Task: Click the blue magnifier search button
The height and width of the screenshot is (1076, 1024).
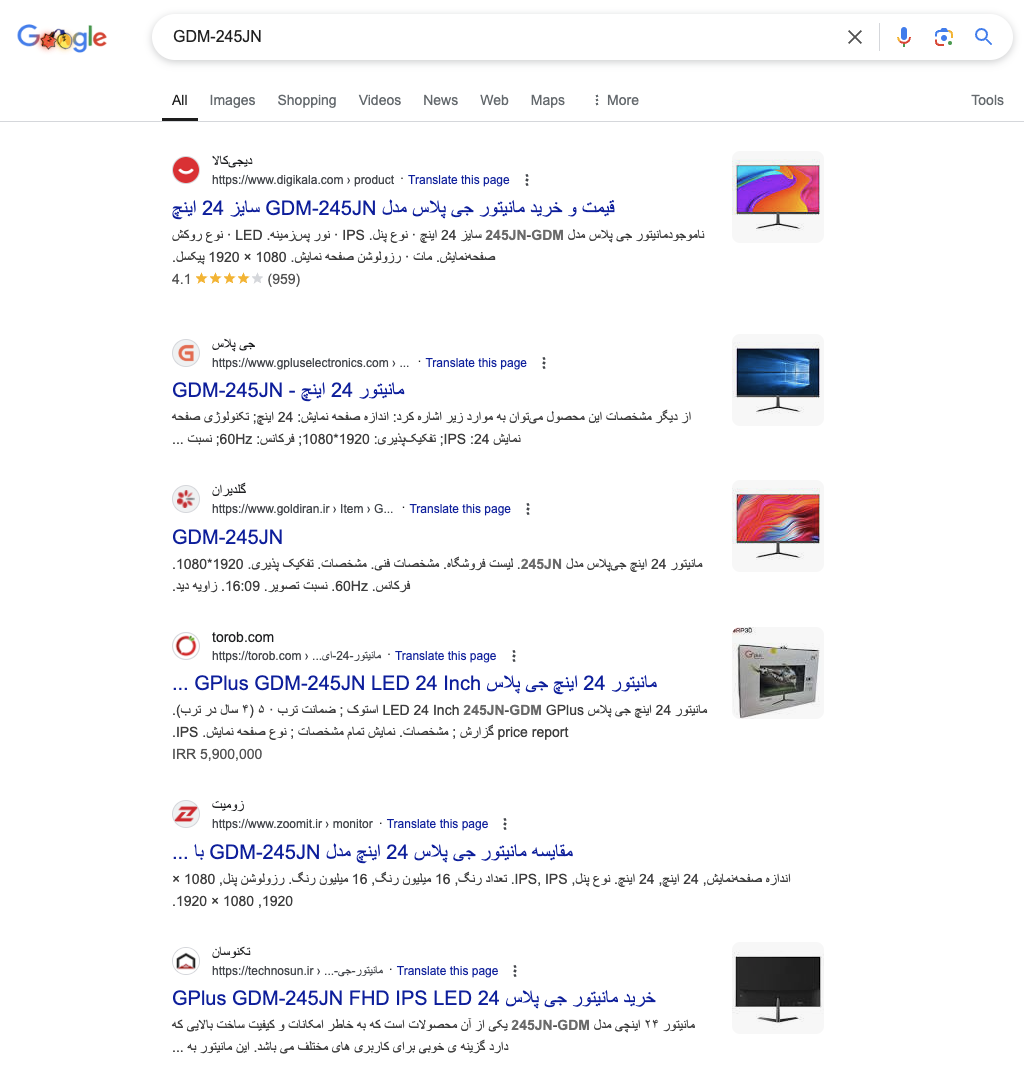Action: [984, 37]
